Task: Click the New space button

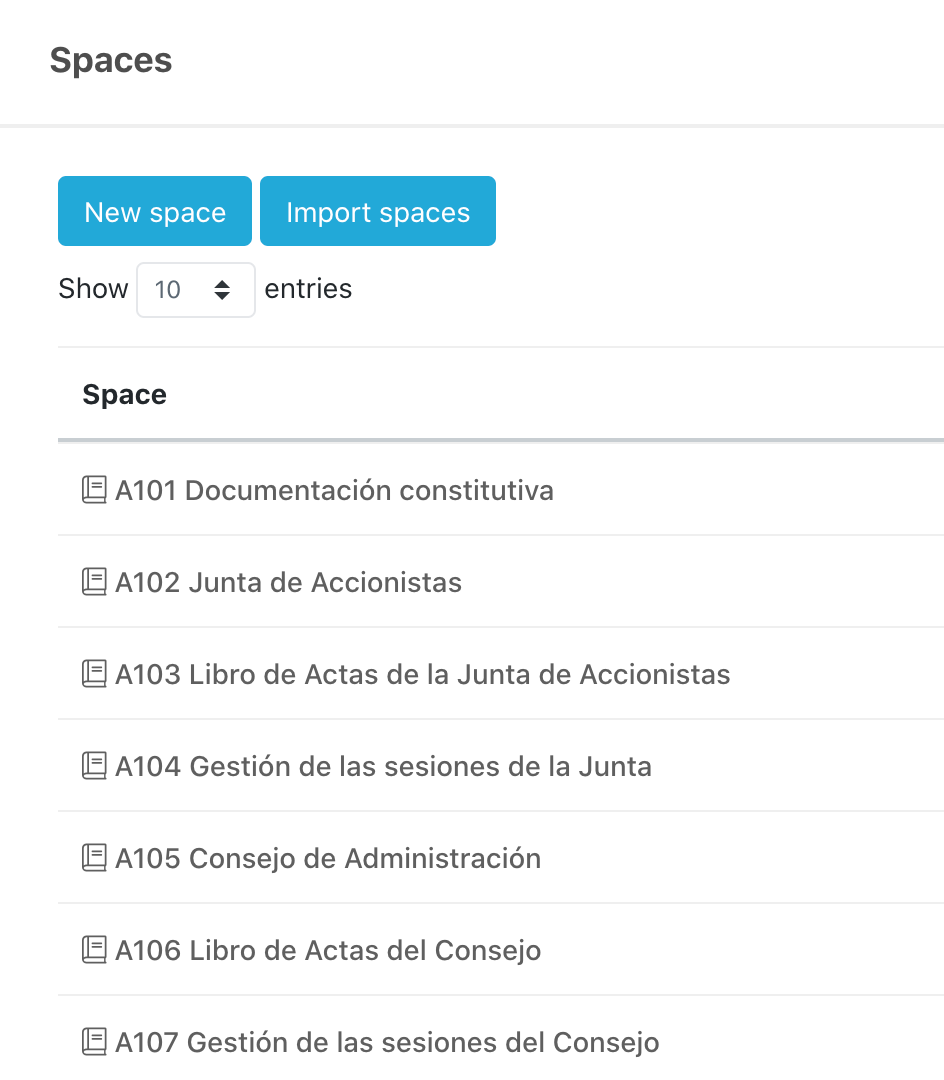Action: [x=154, y=211]
